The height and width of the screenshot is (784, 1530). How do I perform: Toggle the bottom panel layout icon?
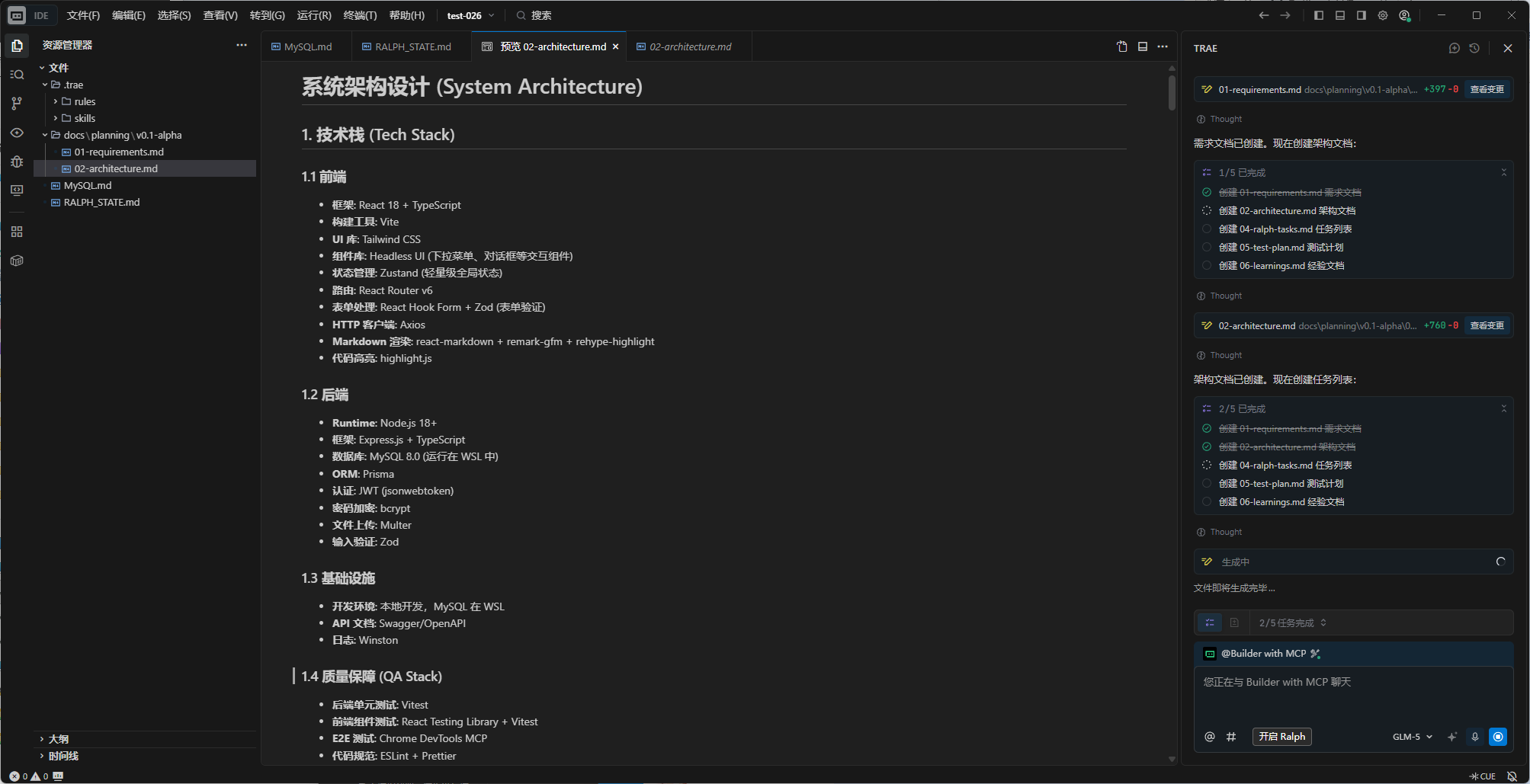[x=1340, y=15]
